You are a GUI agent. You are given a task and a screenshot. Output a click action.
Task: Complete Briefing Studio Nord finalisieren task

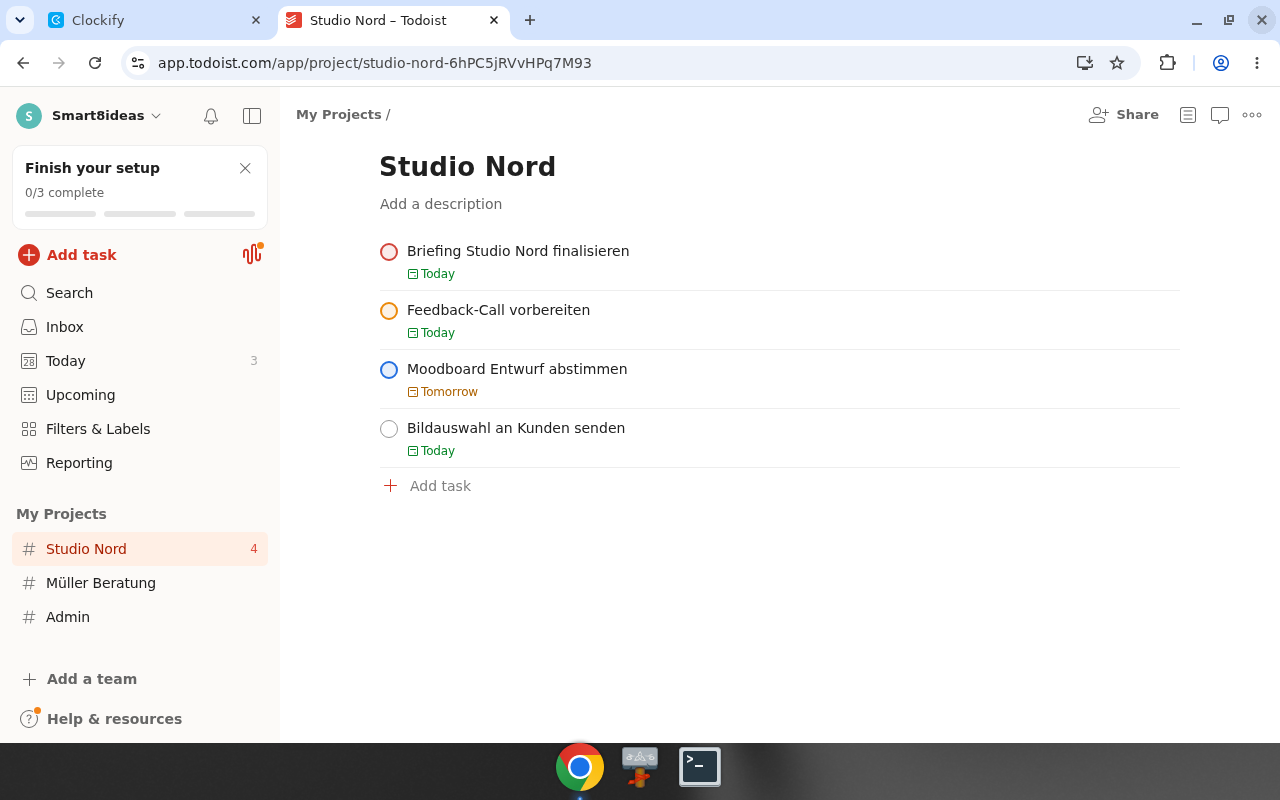(x=389, y=252)
